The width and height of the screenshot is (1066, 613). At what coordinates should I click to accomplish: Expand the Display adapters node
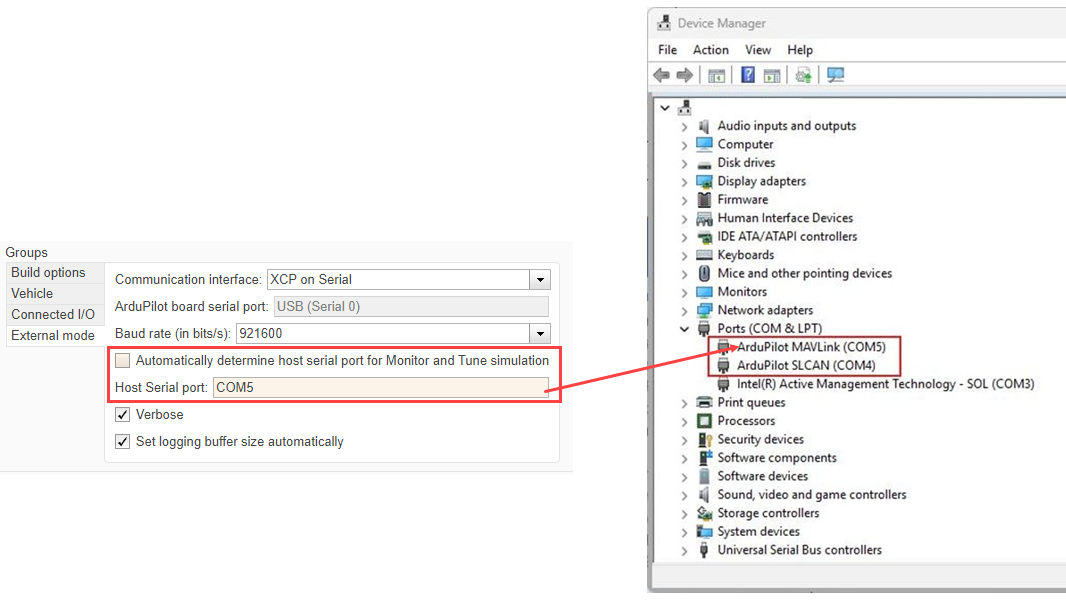click(685, 181)
